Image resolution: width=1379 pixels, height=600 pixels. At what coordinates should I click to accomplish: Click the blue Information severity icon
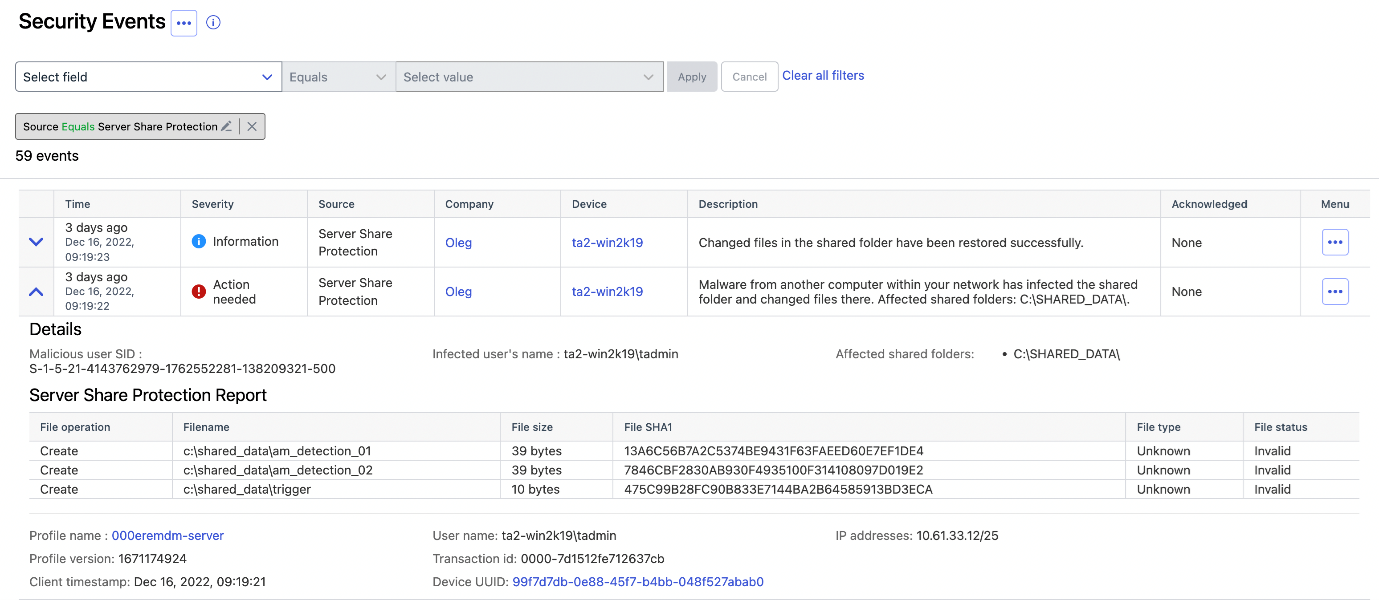[198, 242]
